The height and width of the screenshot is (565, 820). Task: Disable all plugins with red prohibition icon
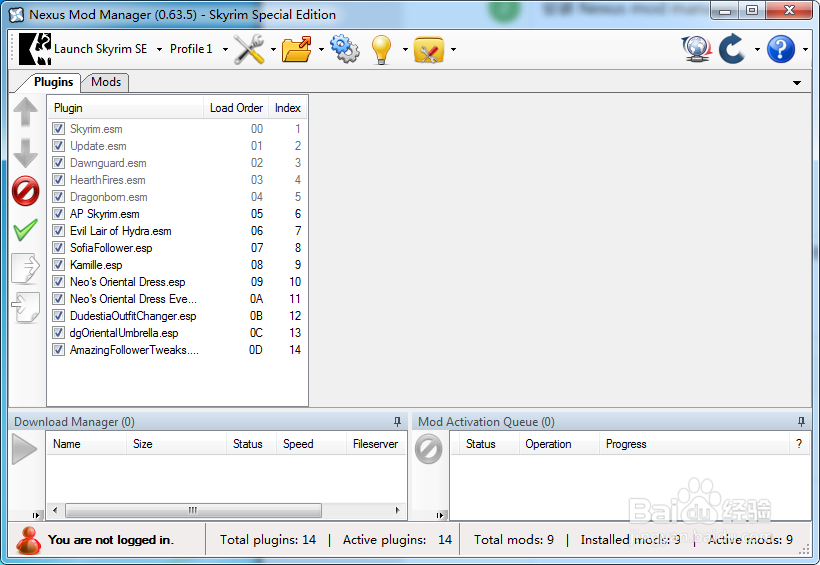tap(26, 190)
